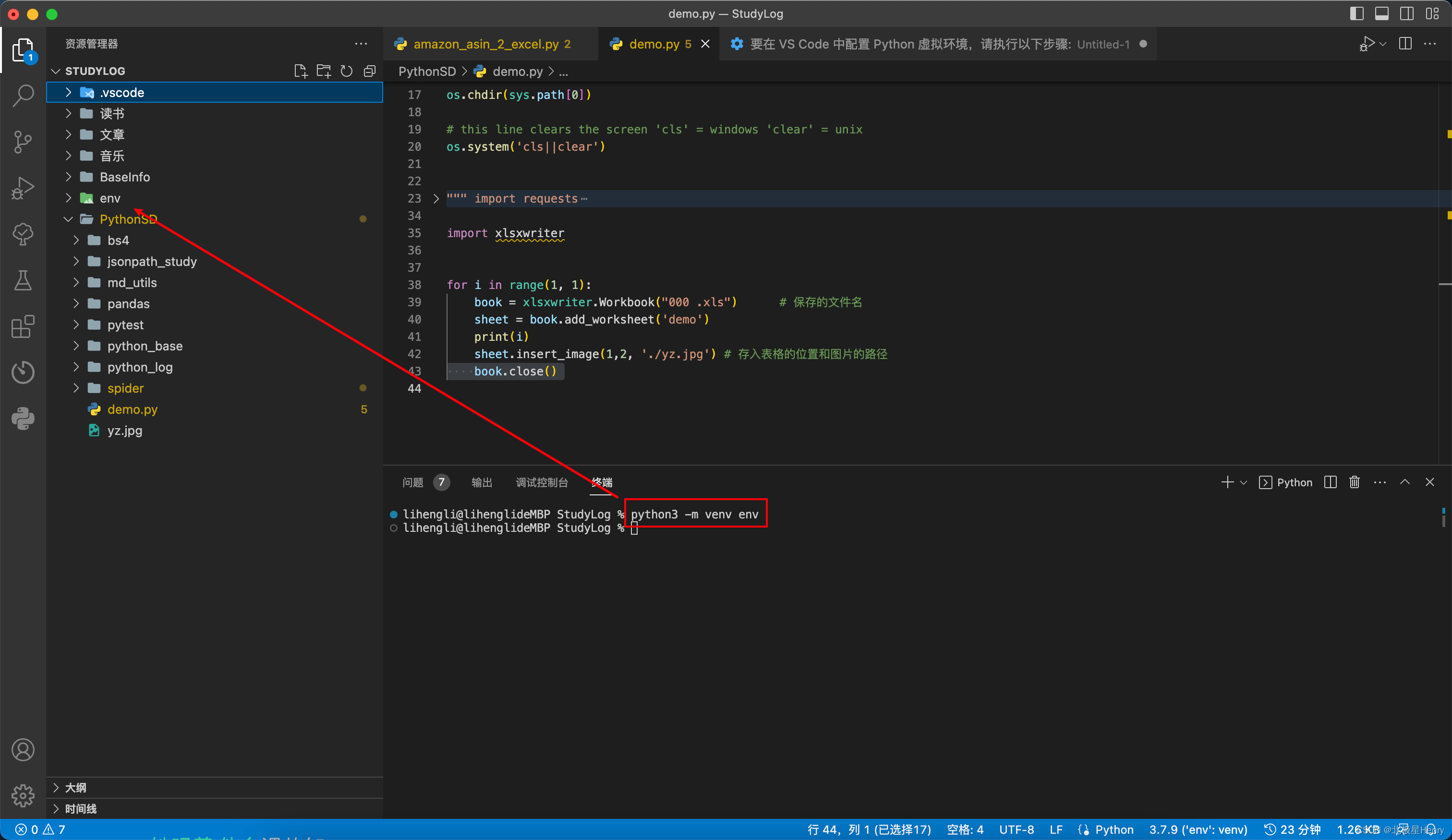Open the 输出 panel tab
Screen dimensions: 1452x840
pyautogui.click(x=482, y=483)
